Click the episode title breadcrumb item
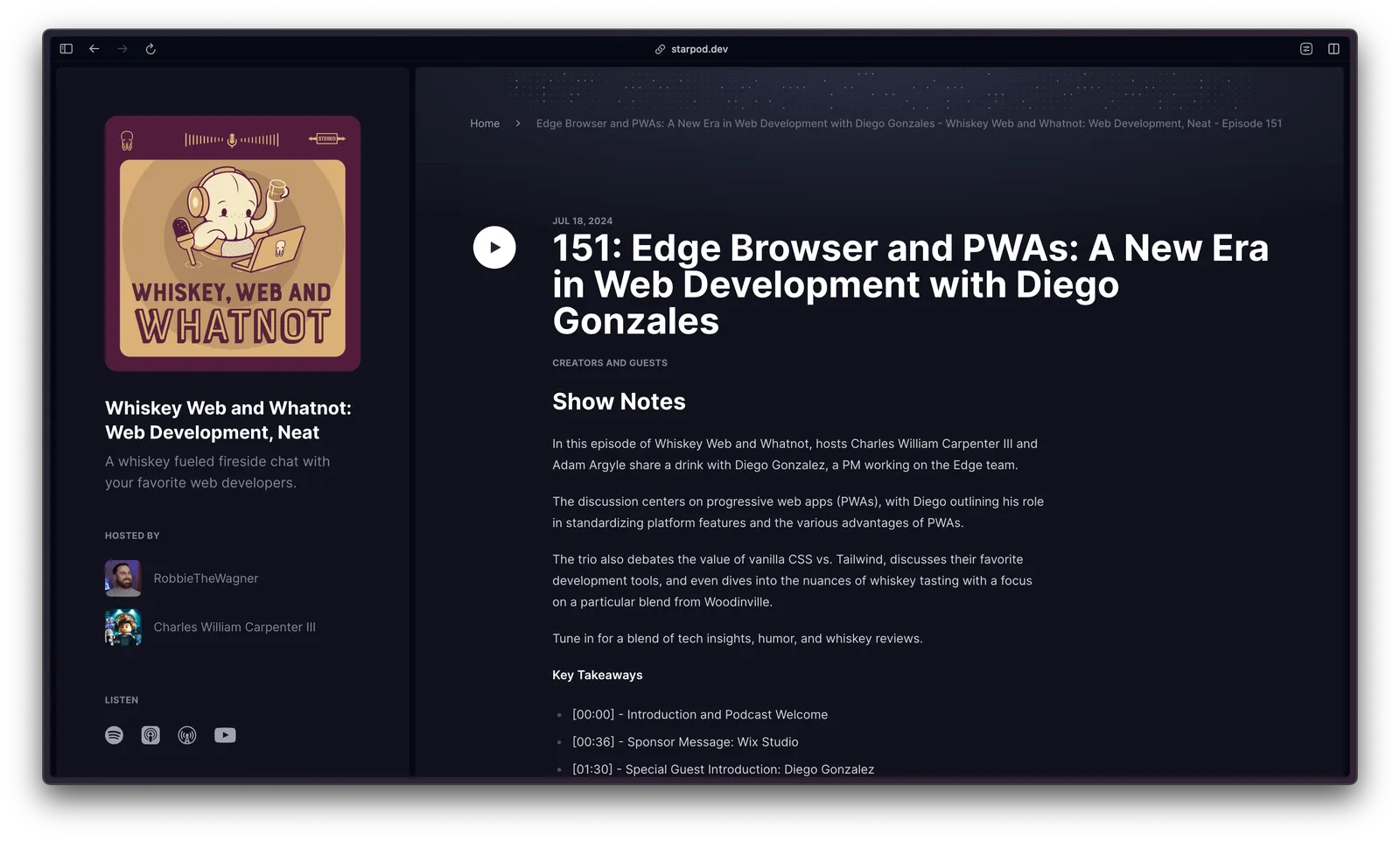Screen dimensions: 1400x841 pyautogui.click(x=908, y=123)
